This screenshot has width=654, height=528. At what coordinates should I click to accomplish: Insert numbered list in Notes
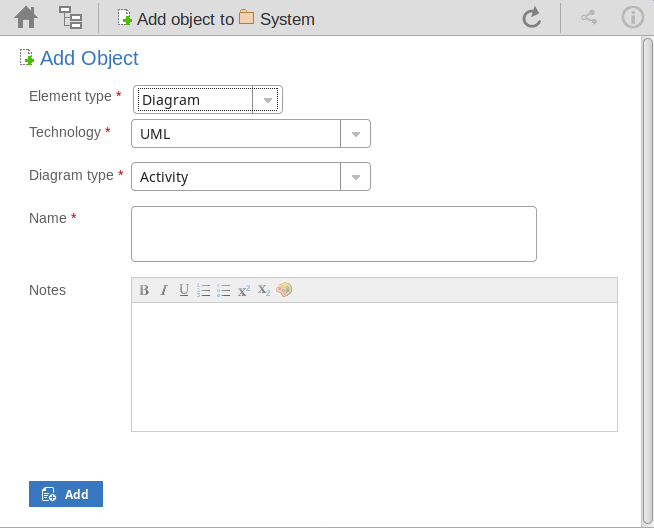tap(204, 290)
